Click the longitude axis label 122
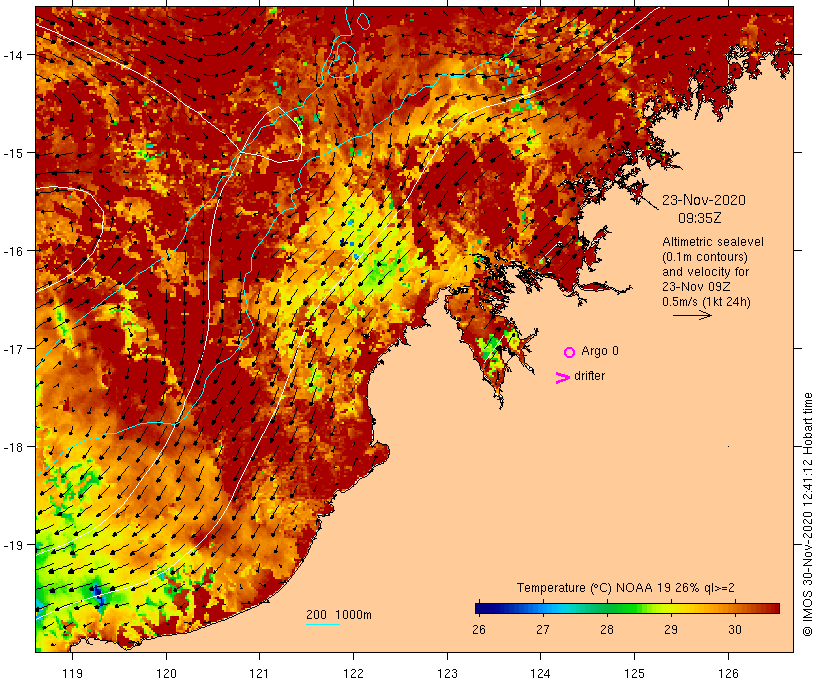The width and height of the screenshot is (820, 680). pyautogui.click(x=354, y=673)
